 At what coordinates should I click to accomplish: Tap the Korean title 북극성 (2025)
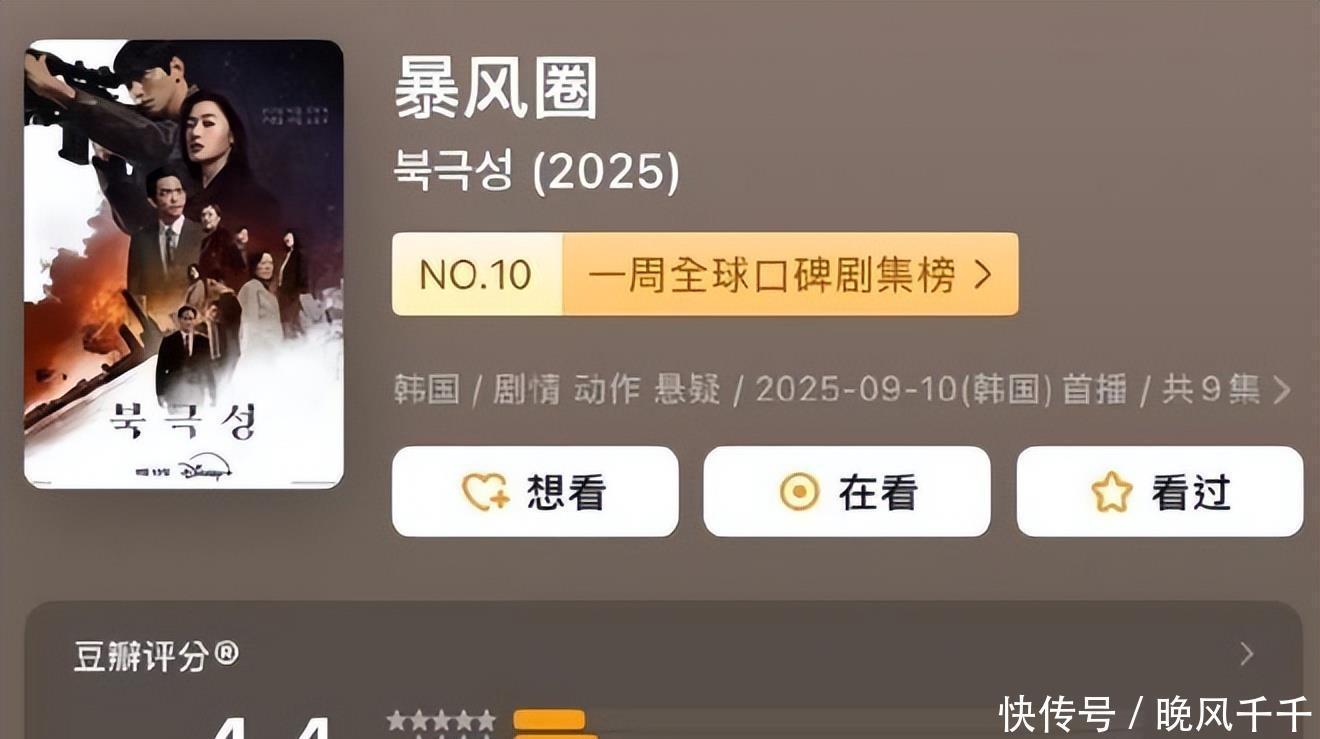(x=536, y=171)
